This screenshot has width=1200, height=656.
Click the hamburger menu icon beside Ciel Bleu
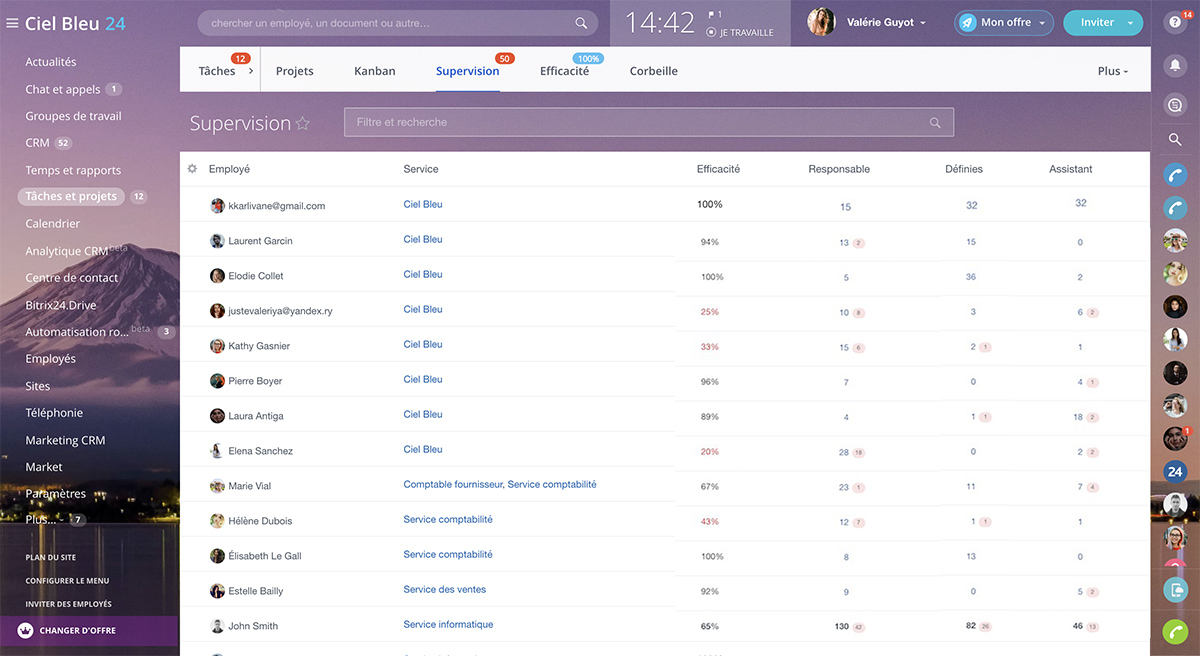point(12,23)
